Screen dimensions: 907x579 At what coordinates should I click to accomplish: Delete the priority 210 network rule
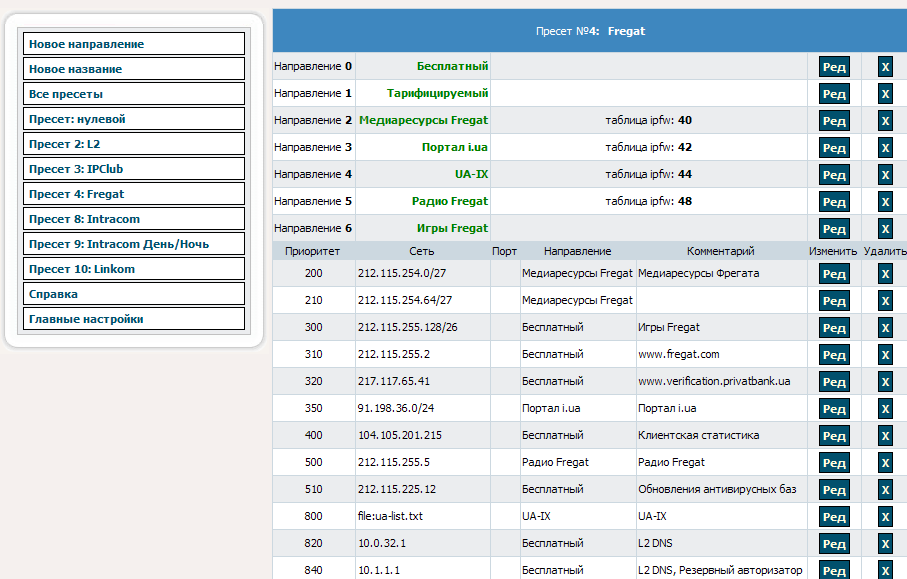[885, 301]
